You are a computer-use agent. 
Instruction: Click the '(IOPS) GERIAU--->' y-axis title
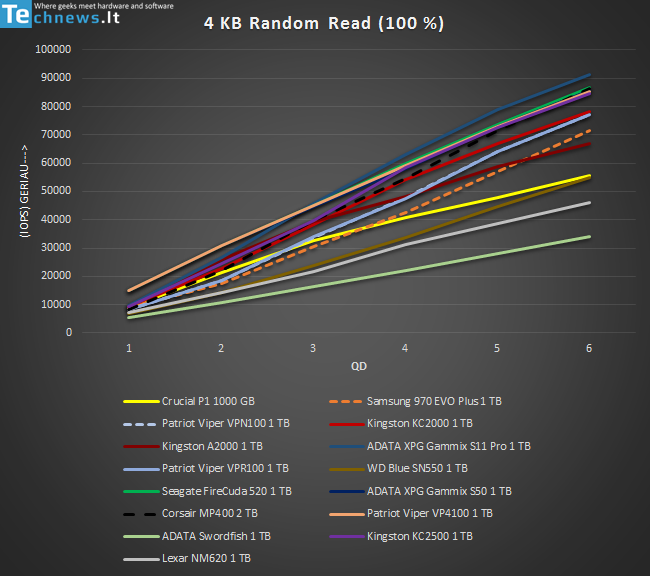pos(24,191)
